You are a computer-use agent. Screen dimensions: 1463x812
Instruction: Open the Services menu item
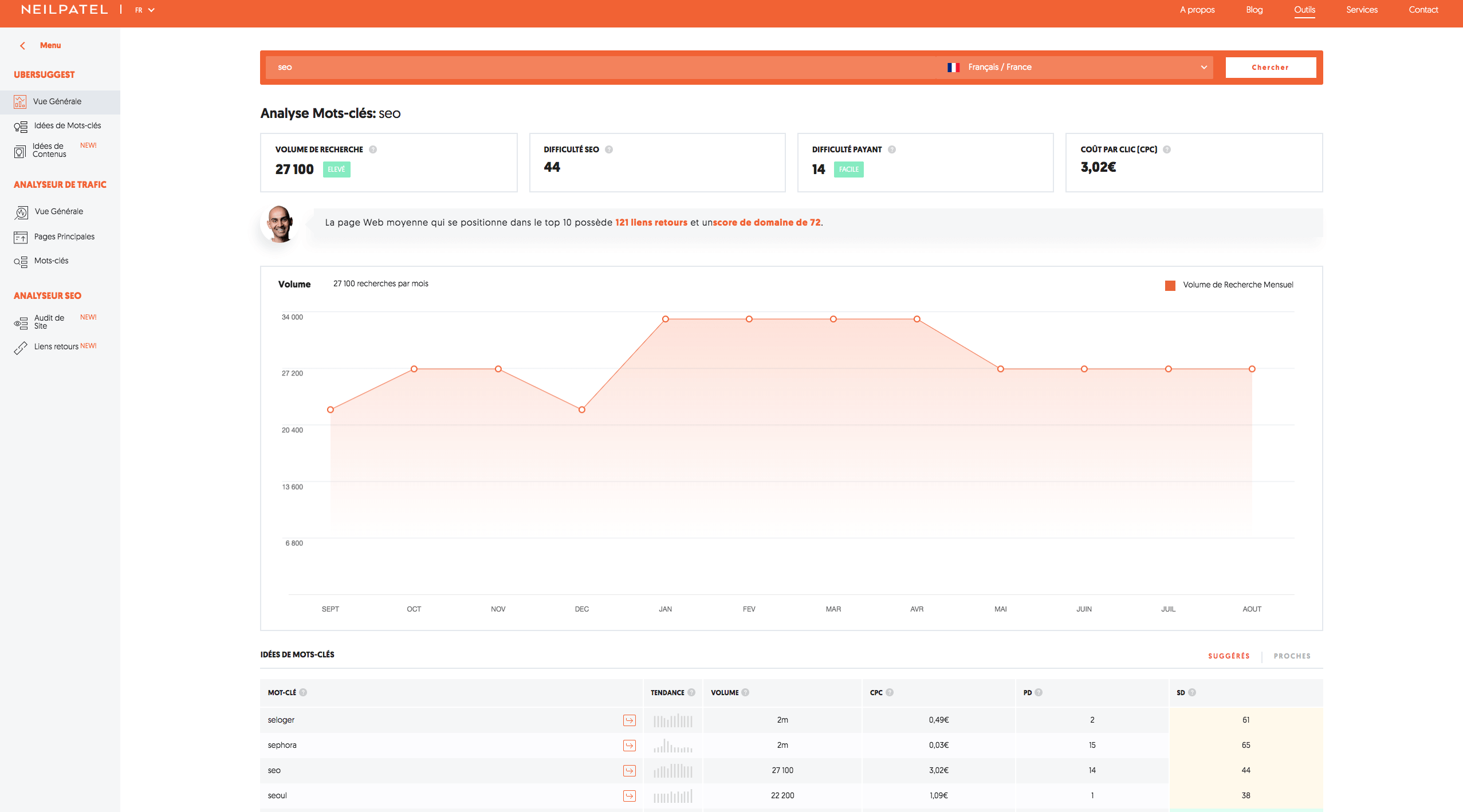tap(1362, 10)
